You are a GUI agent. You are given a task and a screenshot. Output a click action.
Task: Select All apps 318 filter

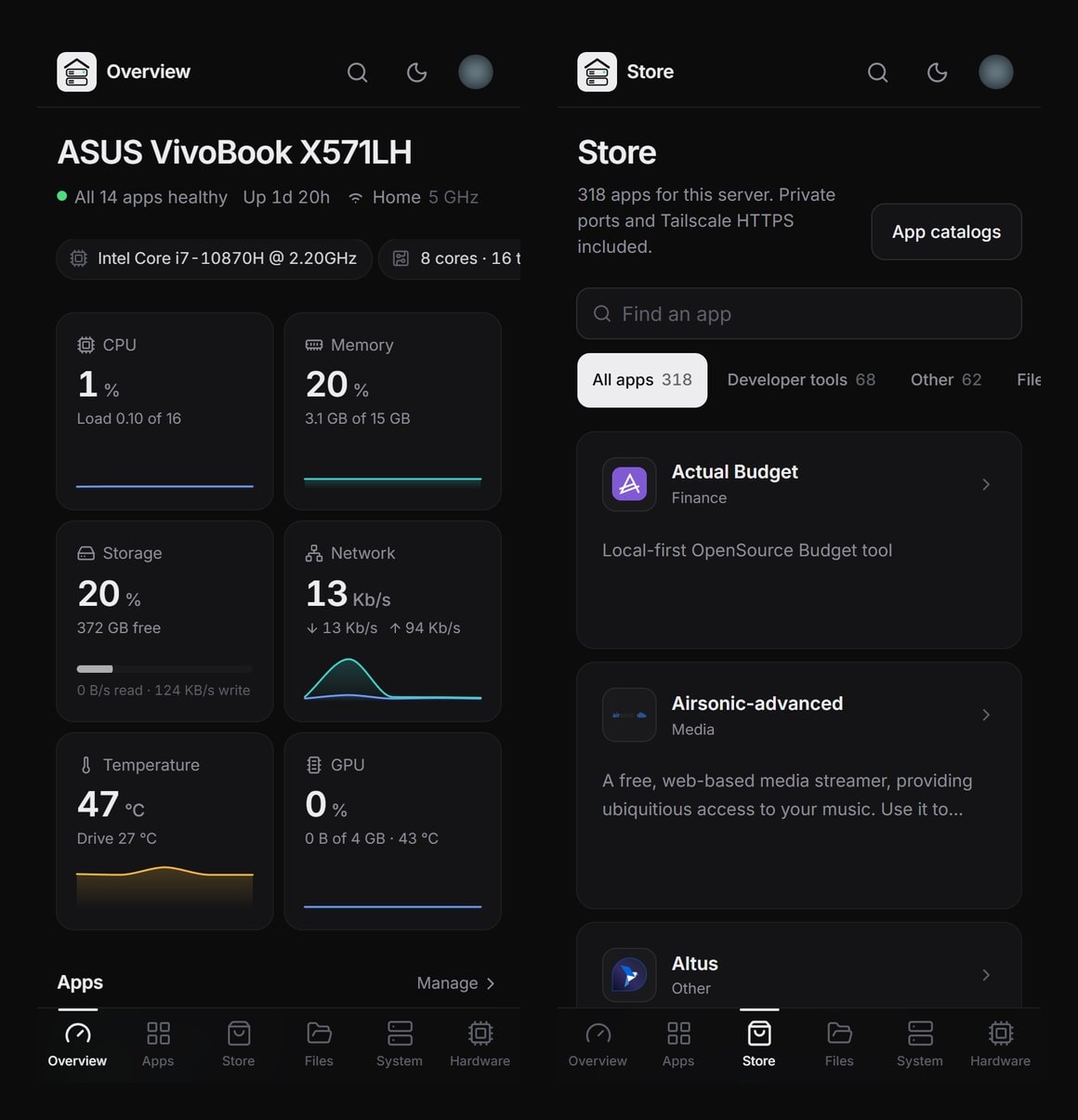(x=642, y=380)
